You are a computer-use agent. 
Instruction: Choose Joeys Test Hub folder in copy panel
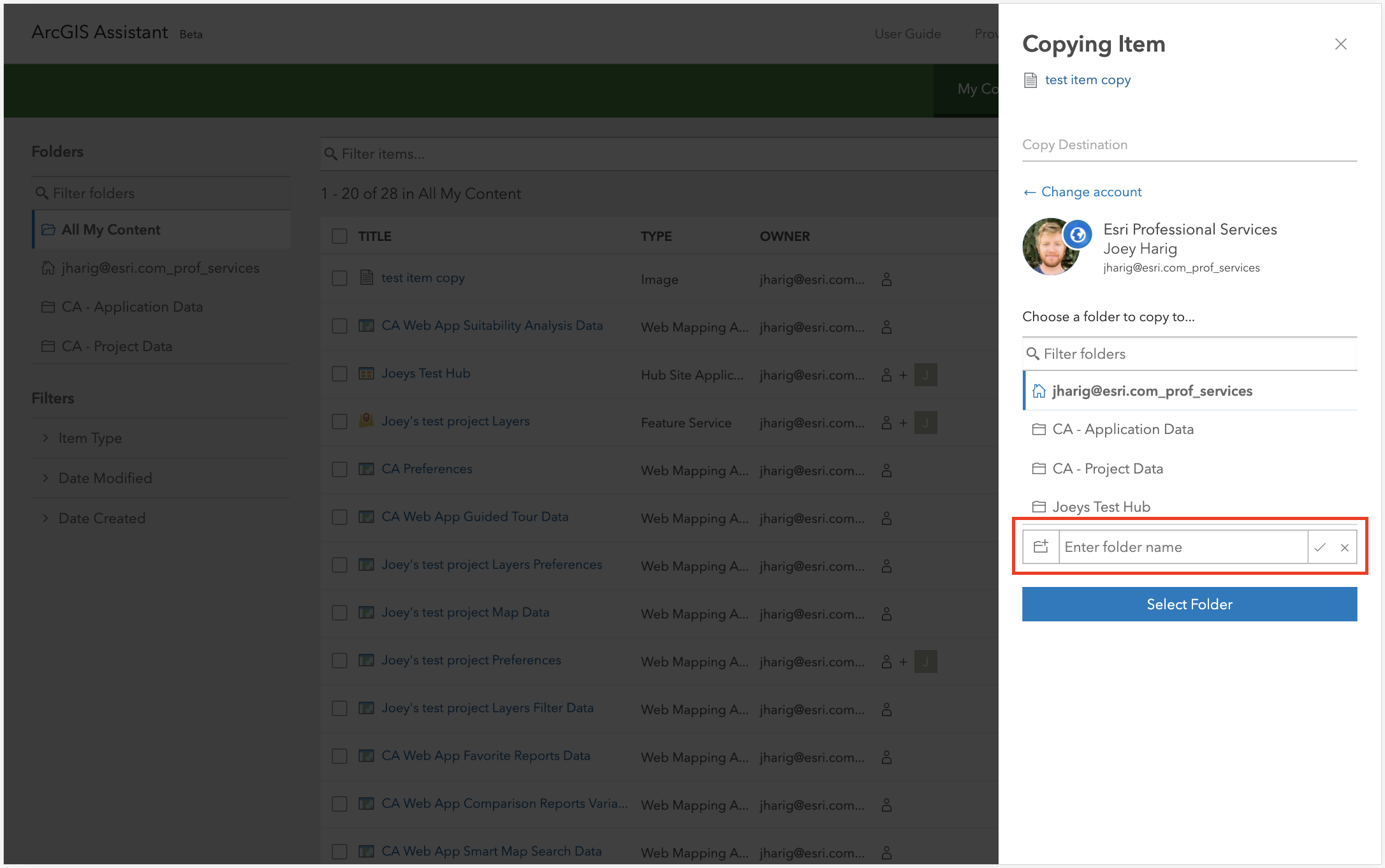click(1190, 507)
